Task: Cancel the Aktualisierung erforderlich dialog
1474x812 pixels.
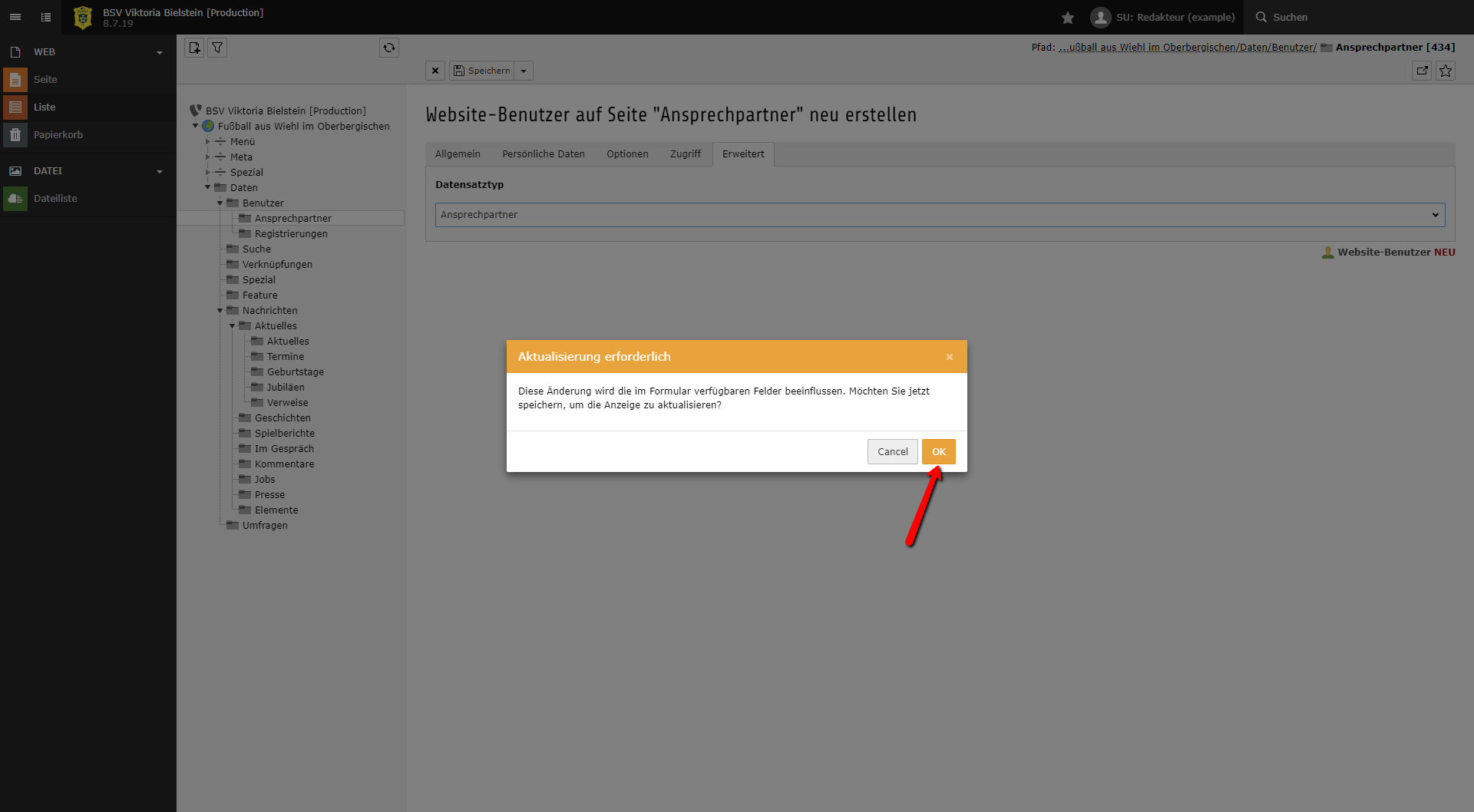Action: coord(892,452)
